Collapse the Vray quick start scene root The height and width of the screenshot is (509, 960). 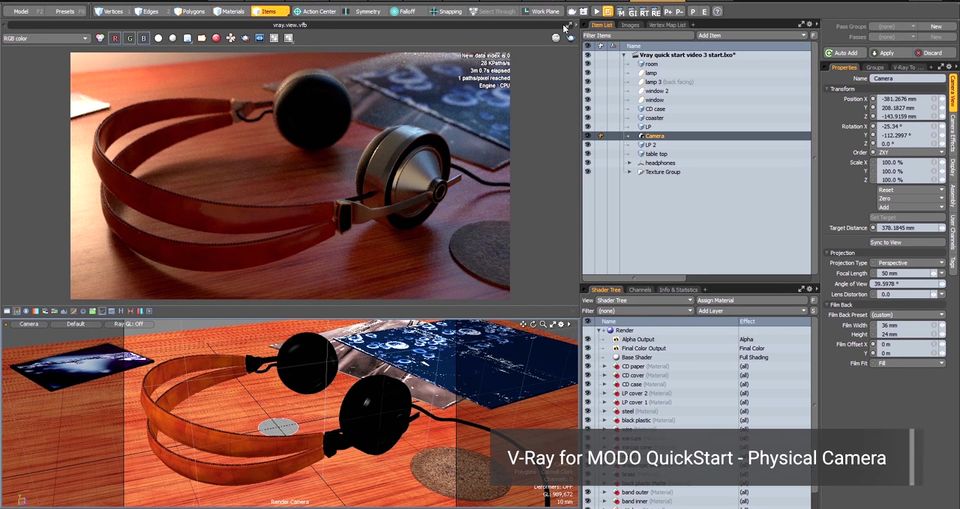coord(624,55)
